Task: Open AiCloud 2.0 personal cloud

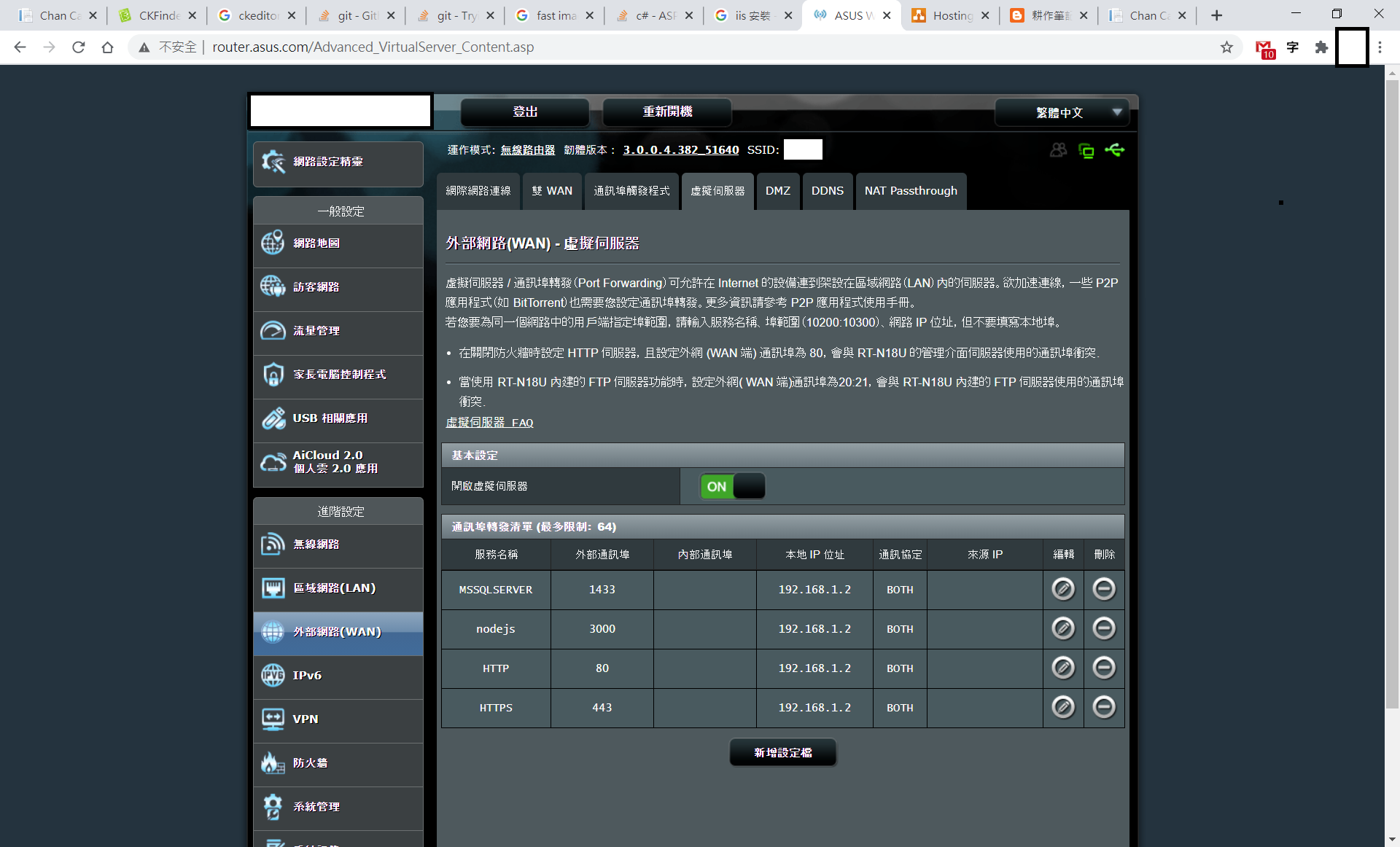Action: [338, 464]
